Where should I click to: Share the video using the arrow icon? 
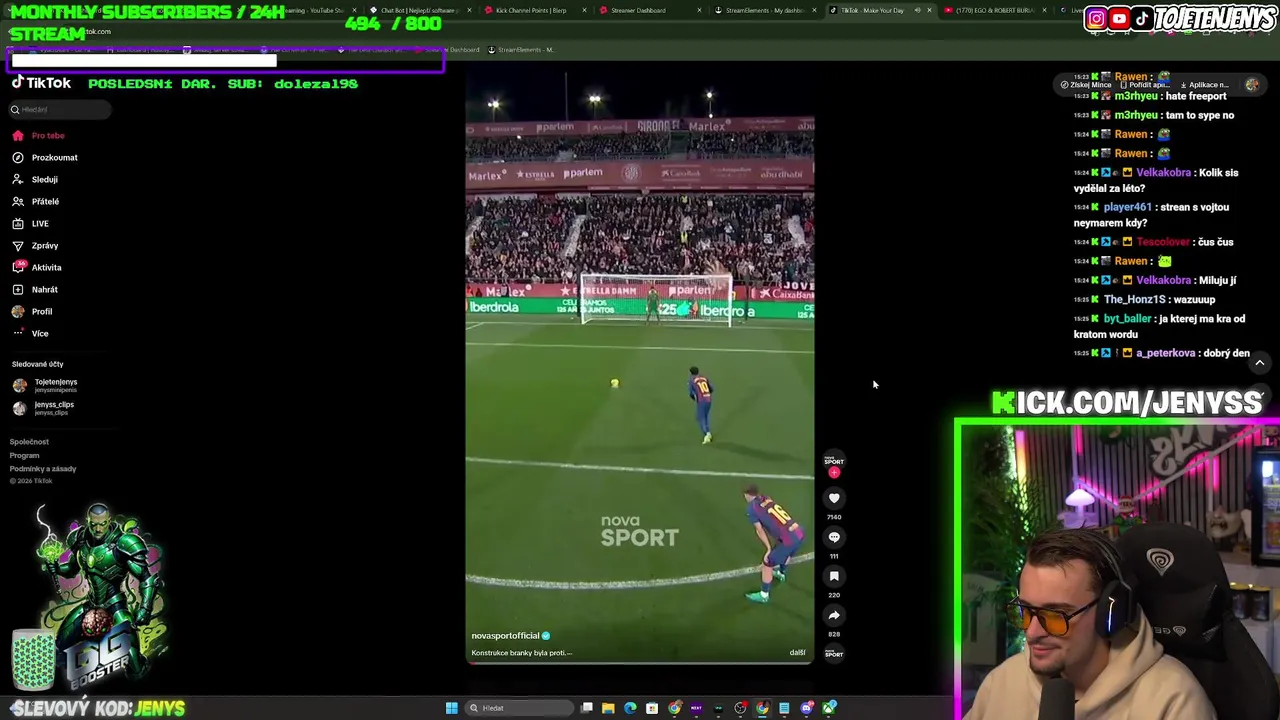coord(834,615)
